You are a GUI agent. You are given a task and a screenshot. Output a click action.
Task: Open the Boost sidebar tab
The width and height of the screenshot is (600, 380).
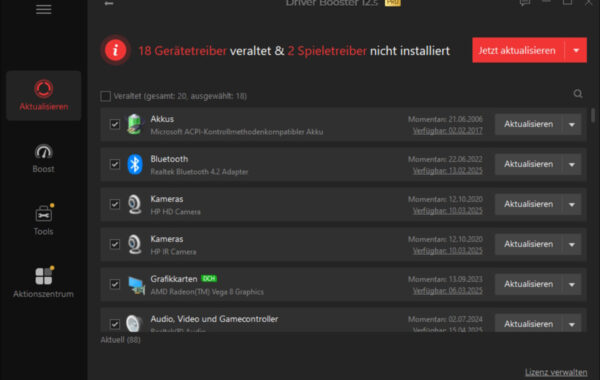44,158
